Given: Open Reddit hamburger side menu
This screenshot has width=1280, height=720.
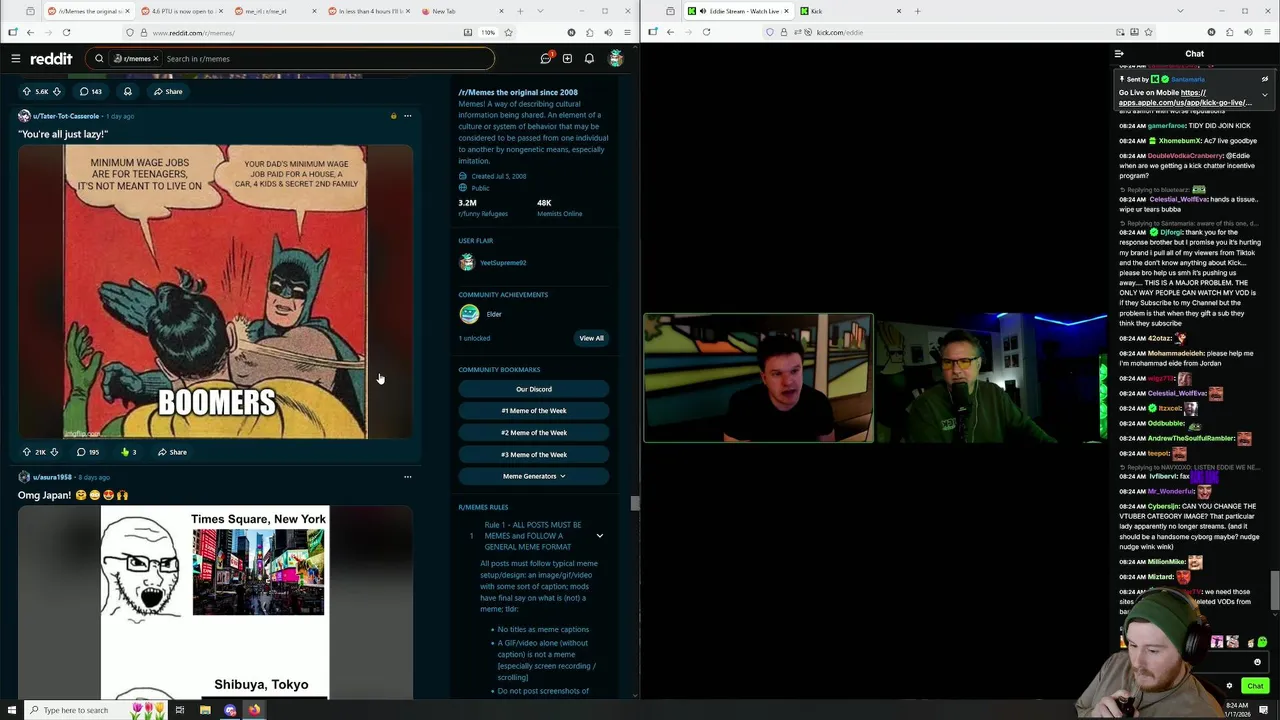Looking at the screenshot, I should point(15,59).
